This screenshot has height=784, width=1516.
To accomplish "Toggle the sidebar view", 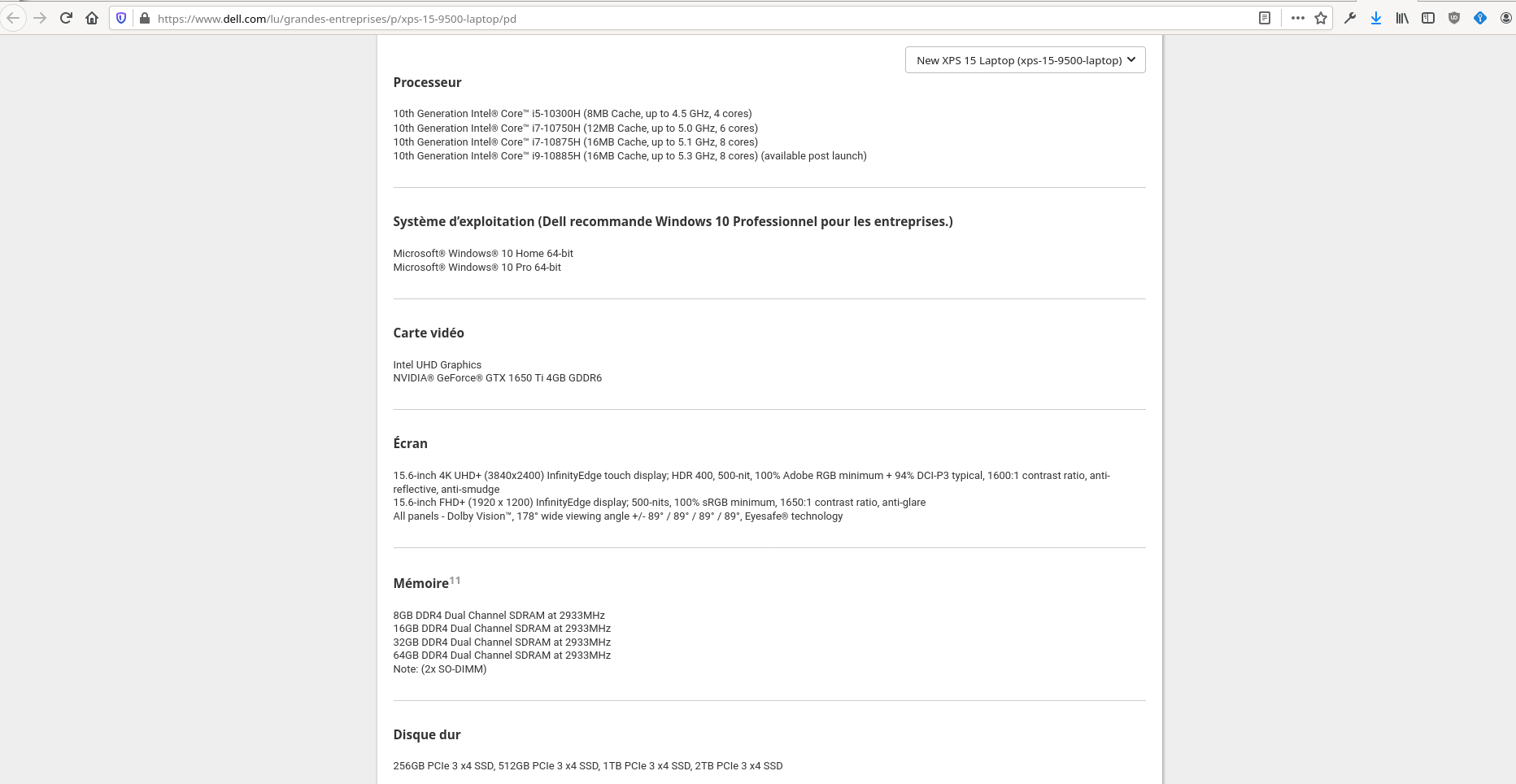I will 1428,18.
